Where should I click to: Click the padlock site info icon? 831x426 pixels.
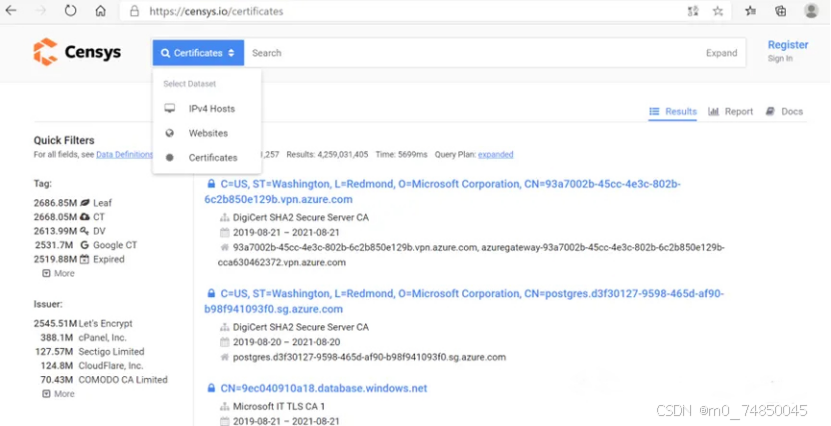point(135,11)
